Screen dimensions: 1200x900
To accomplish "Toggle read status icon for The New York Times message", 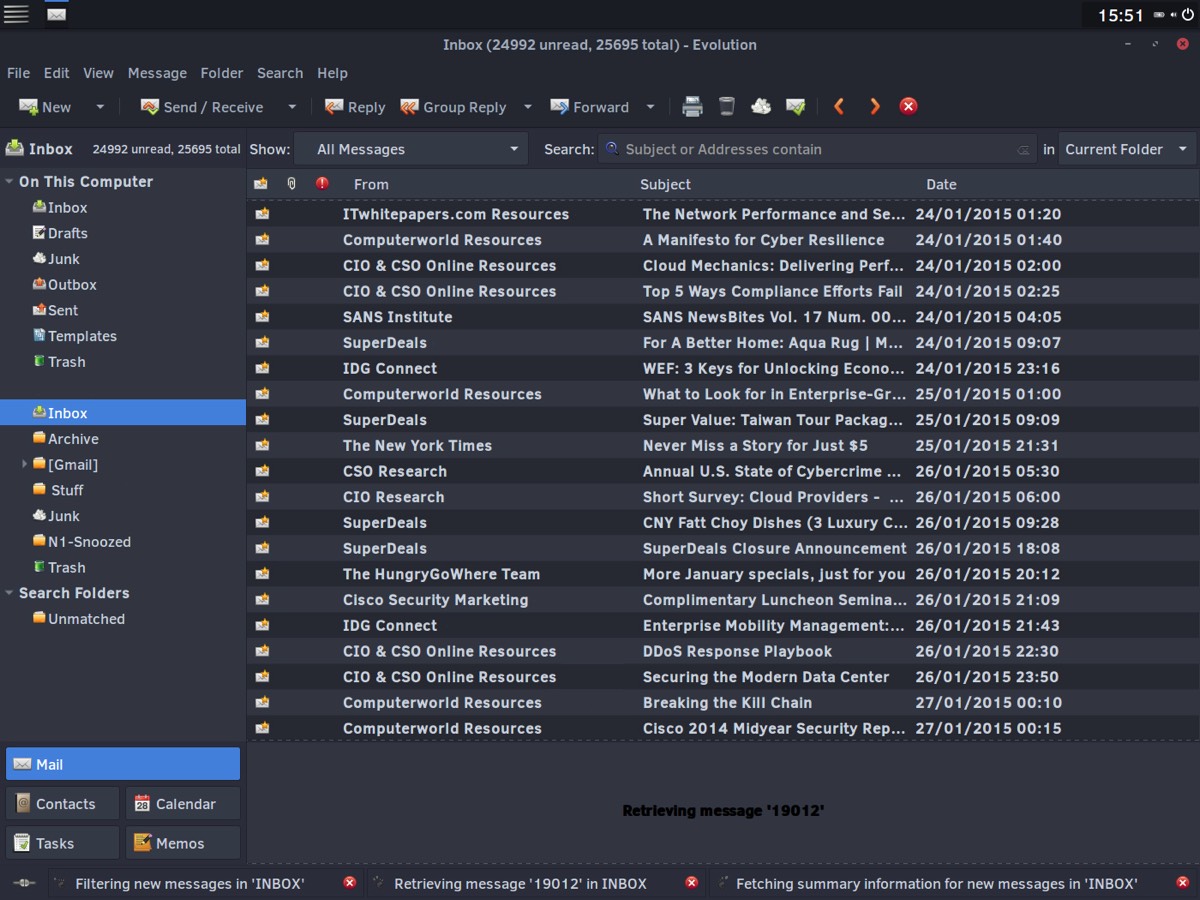I will 262,445.
